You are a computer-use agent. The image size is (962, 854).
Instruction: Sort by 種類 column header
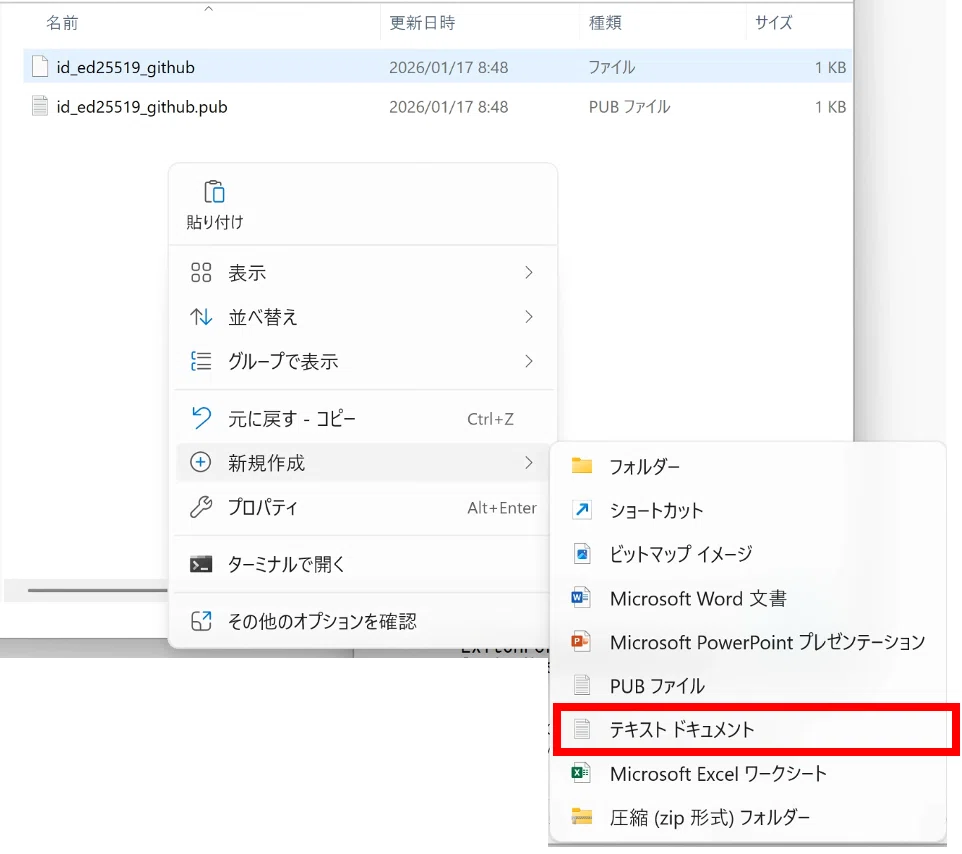(x=605, y=23)
